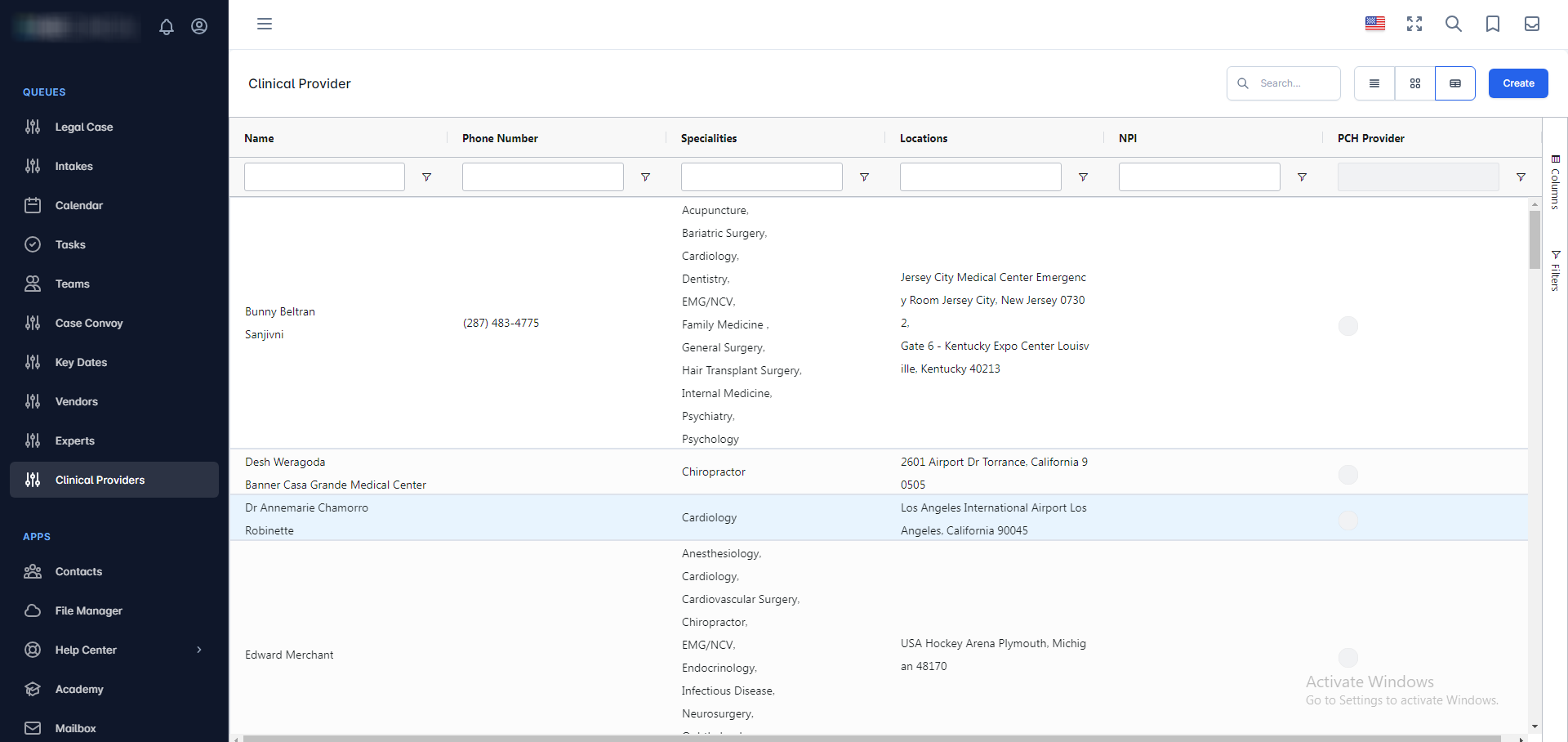Image resolution: width=1568 pixels, height=742 pixels.
Task: Open global search magnifier icon
Action: coord(1454,24)
